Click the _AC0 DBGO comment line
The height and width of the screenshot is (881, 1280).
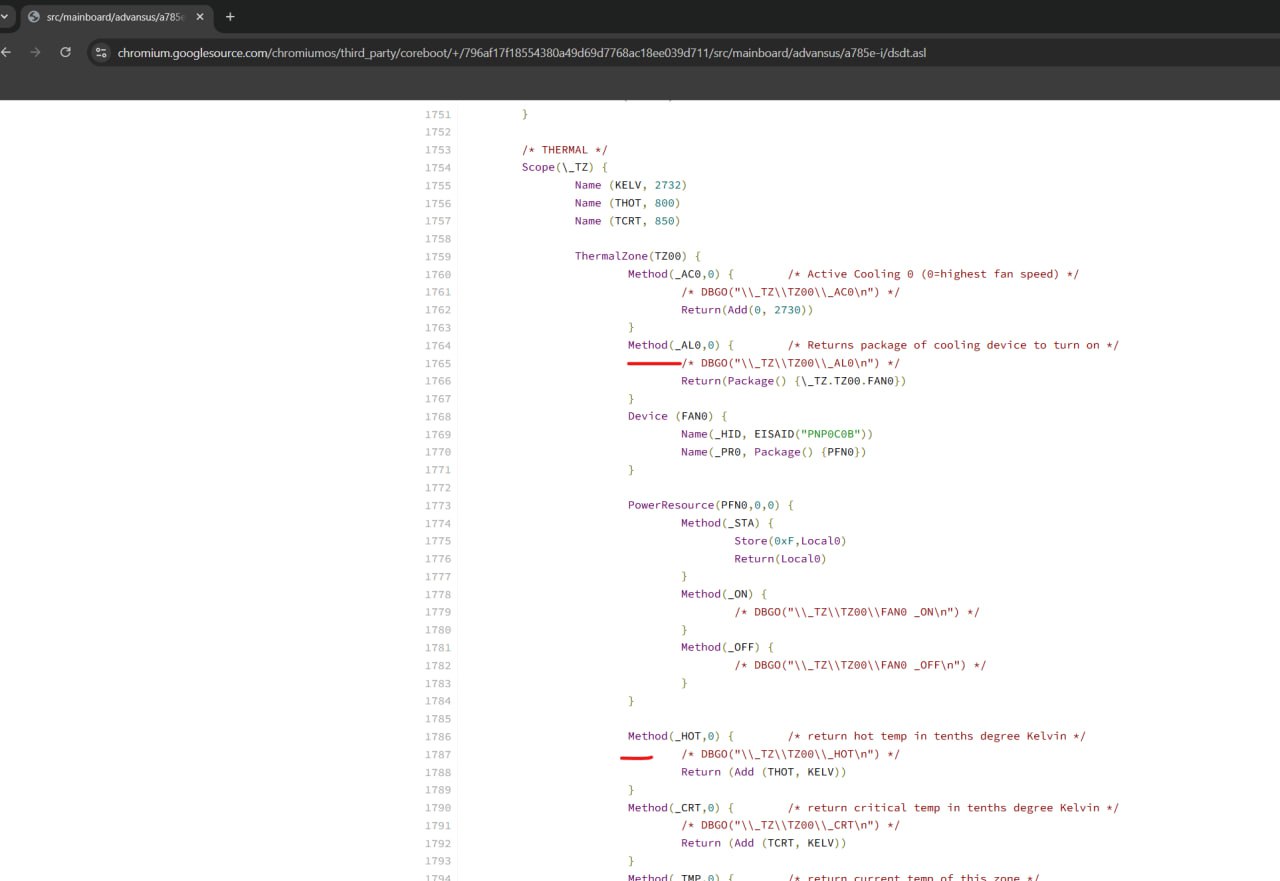click(x=791, y=292)
